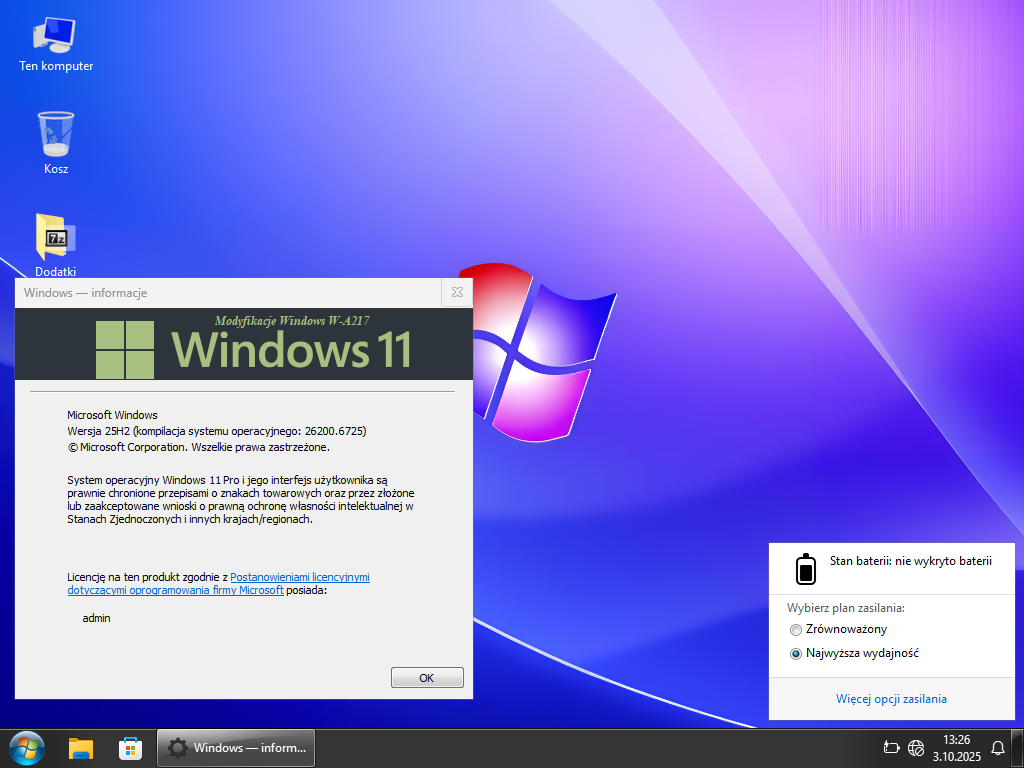Click the taskbar clock and date
The height and width of the screenshot is (768, 1024).
pyautogui.click(x=956, y=747)
